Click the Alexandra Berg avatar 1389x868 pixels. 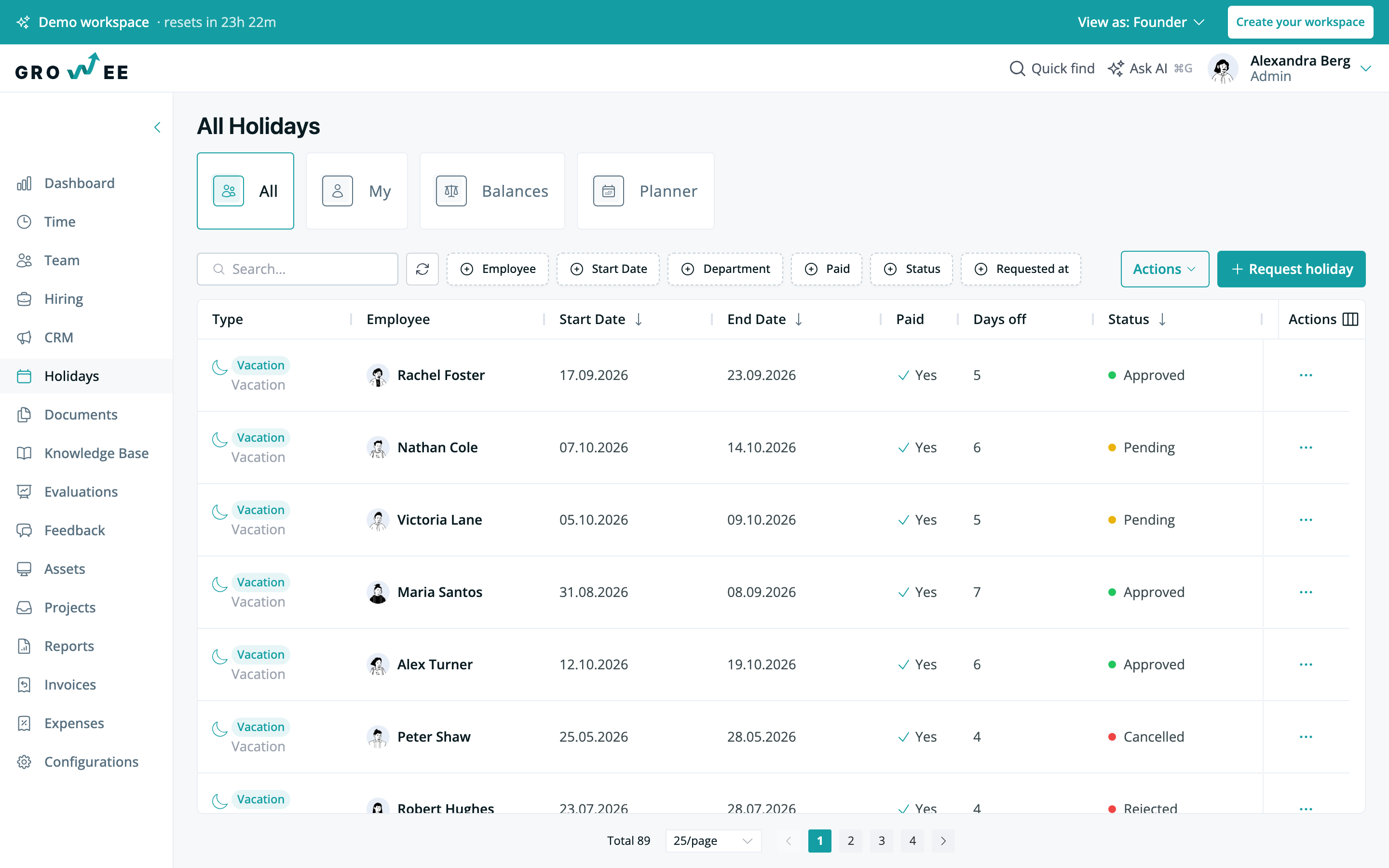click(x=1223, y=68)
